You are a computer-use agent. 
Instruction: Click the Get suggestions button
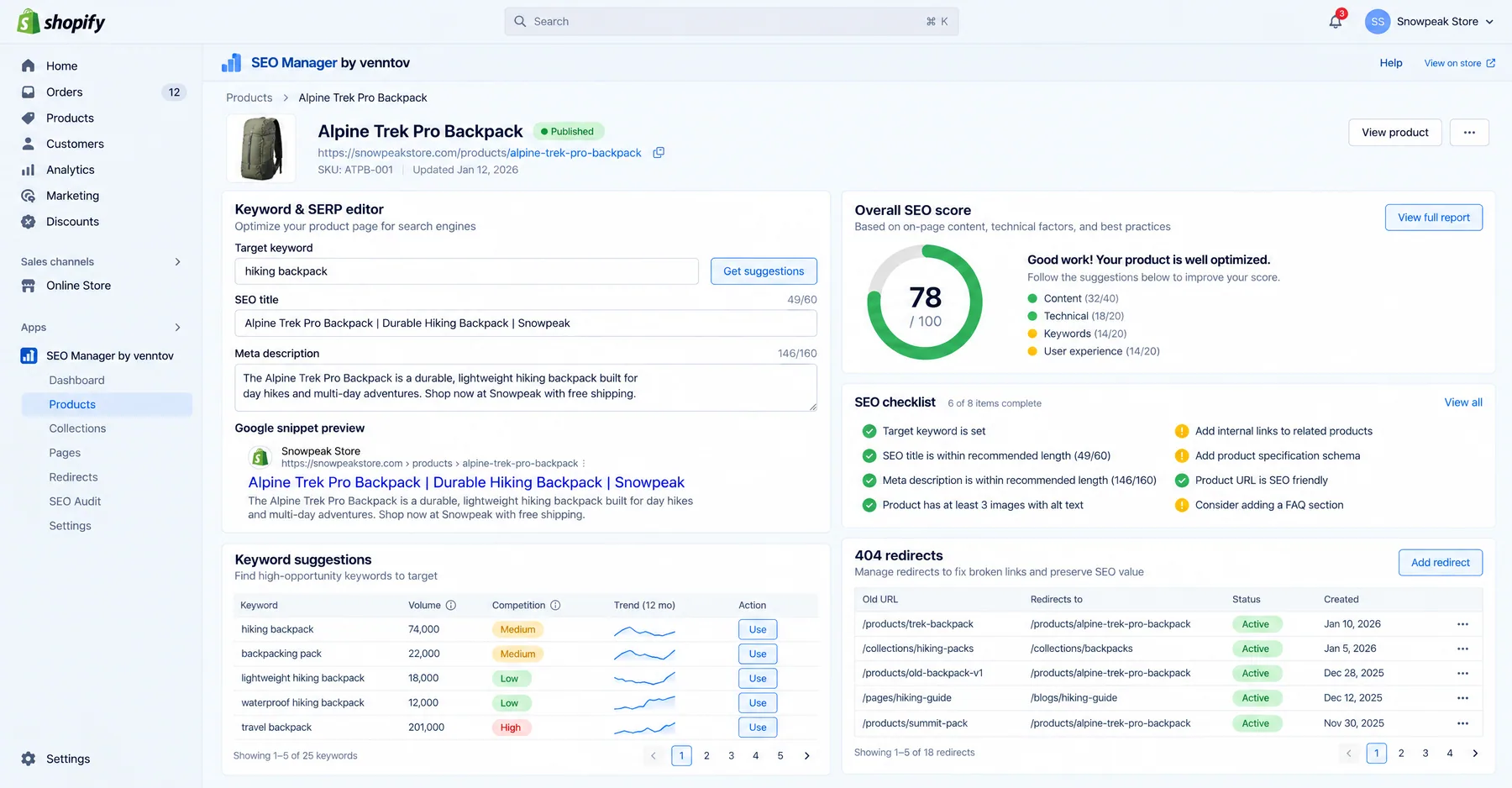pyautogui.click(x=764, y=271)
